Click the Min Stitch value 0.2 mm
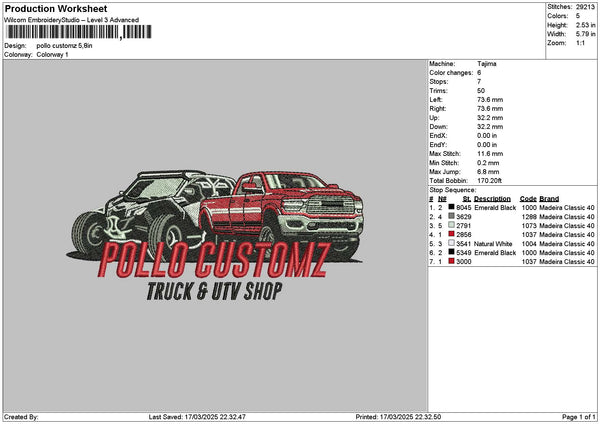Screen dimensions: 600x424 tap(488, 163)
